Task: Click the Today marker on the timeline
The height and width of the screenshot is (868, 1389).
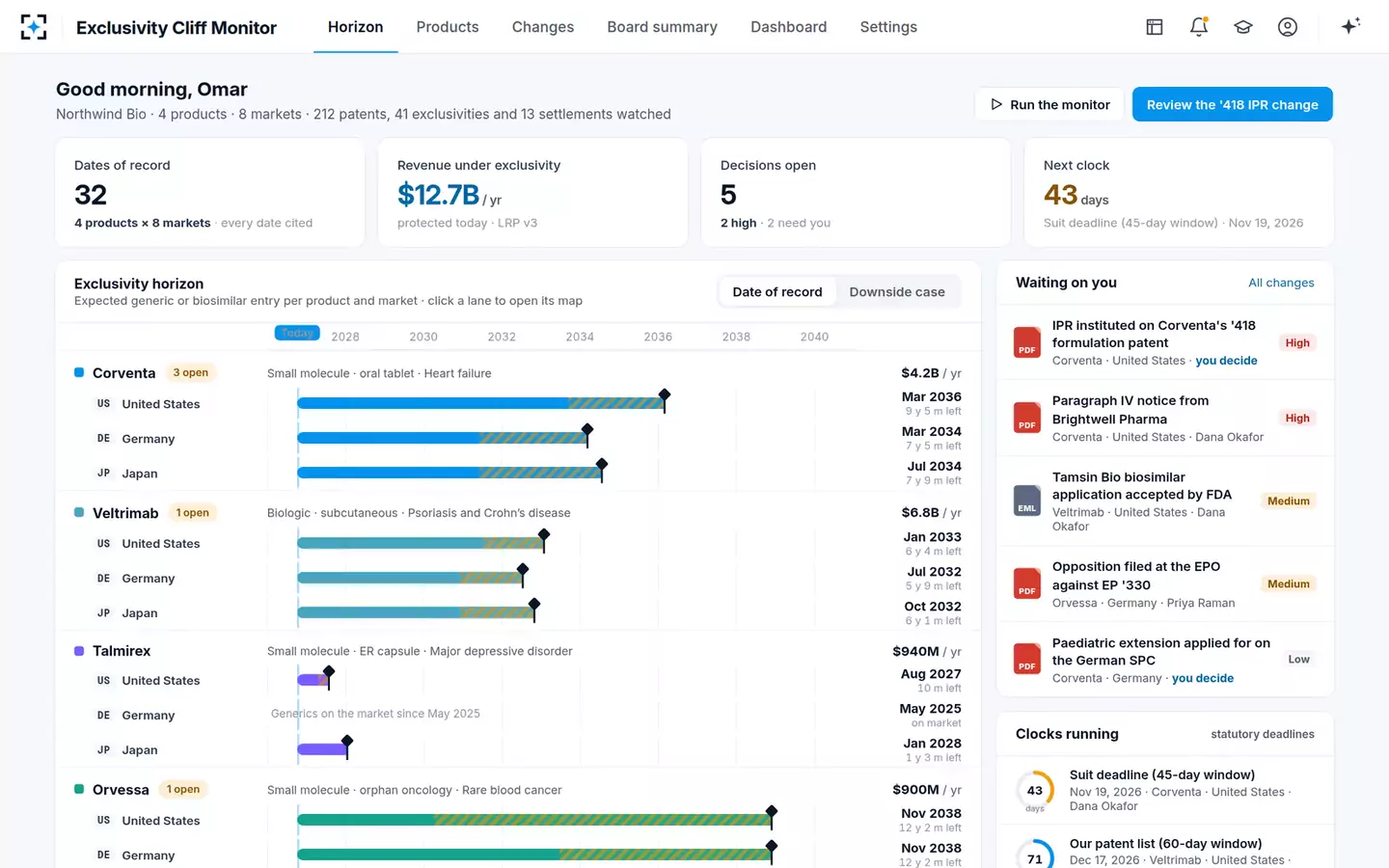Action: pos(297,333)
